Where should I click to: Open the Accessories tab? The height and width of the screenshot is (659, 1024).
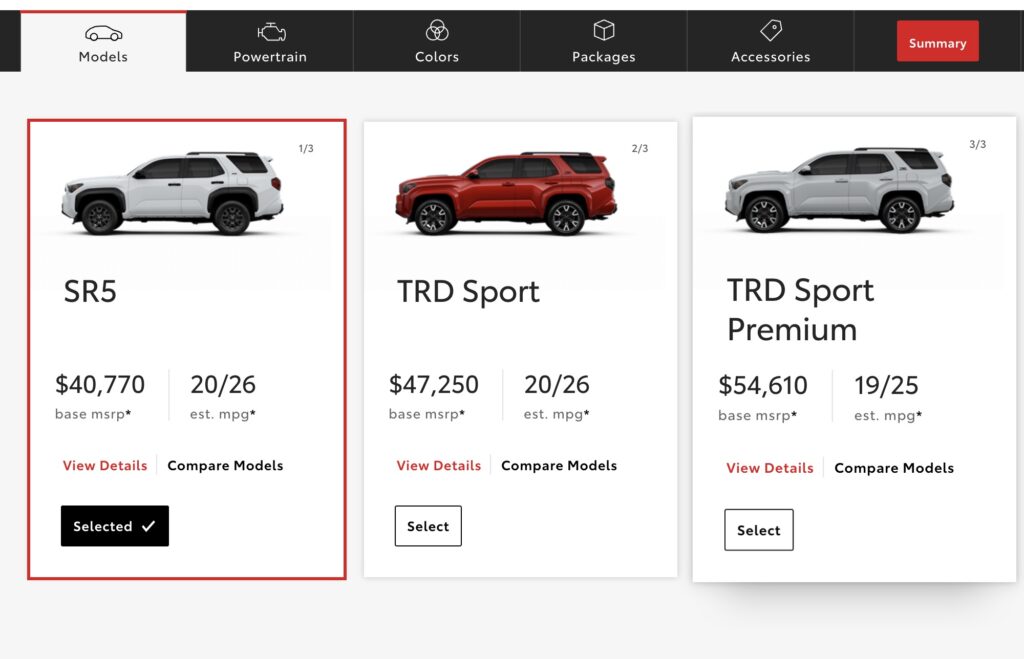[770, 41]
